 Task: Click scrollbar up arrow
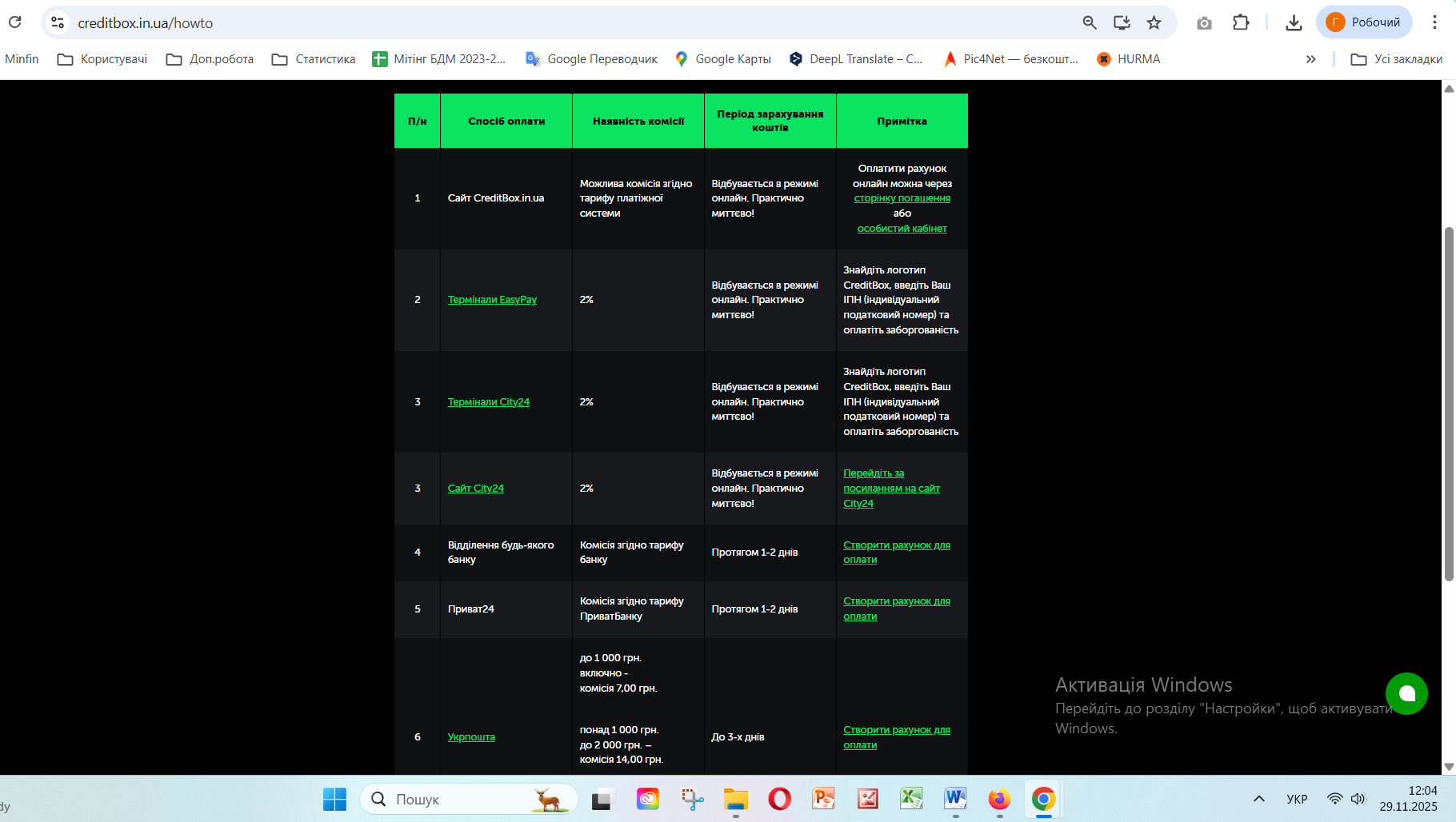(1449, 88)
